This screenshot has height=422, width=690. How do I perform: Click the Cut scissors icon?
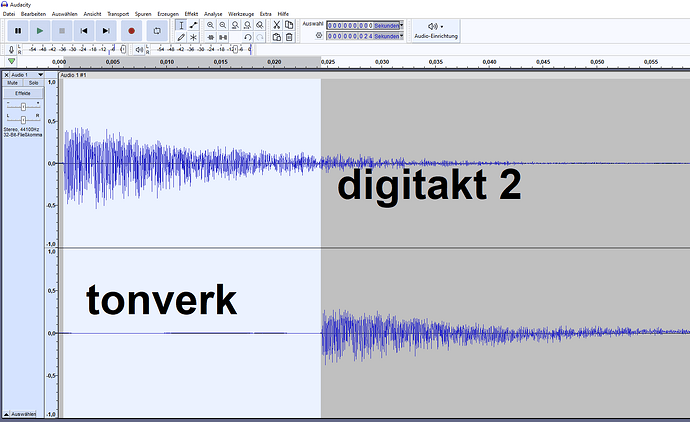(276, 24)
